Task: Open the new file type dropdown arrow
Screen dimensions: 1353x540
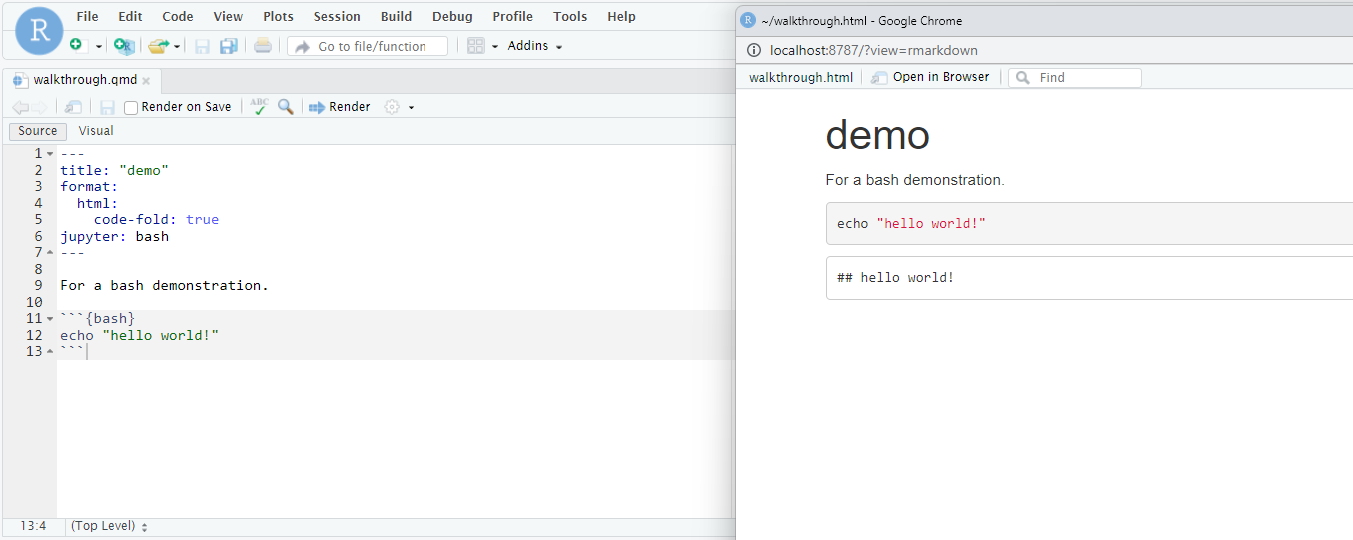Action: (99, 47)
